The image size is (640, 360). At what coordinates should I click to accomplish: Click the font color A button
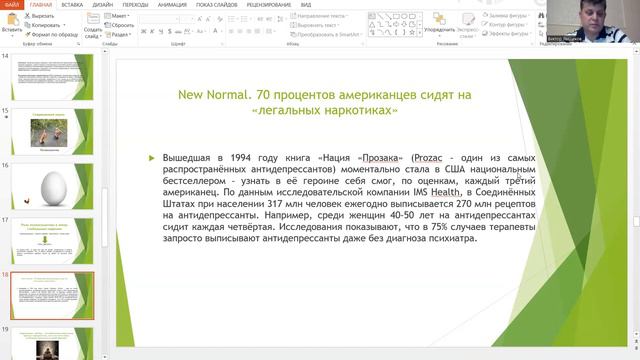tap(215, 31)
